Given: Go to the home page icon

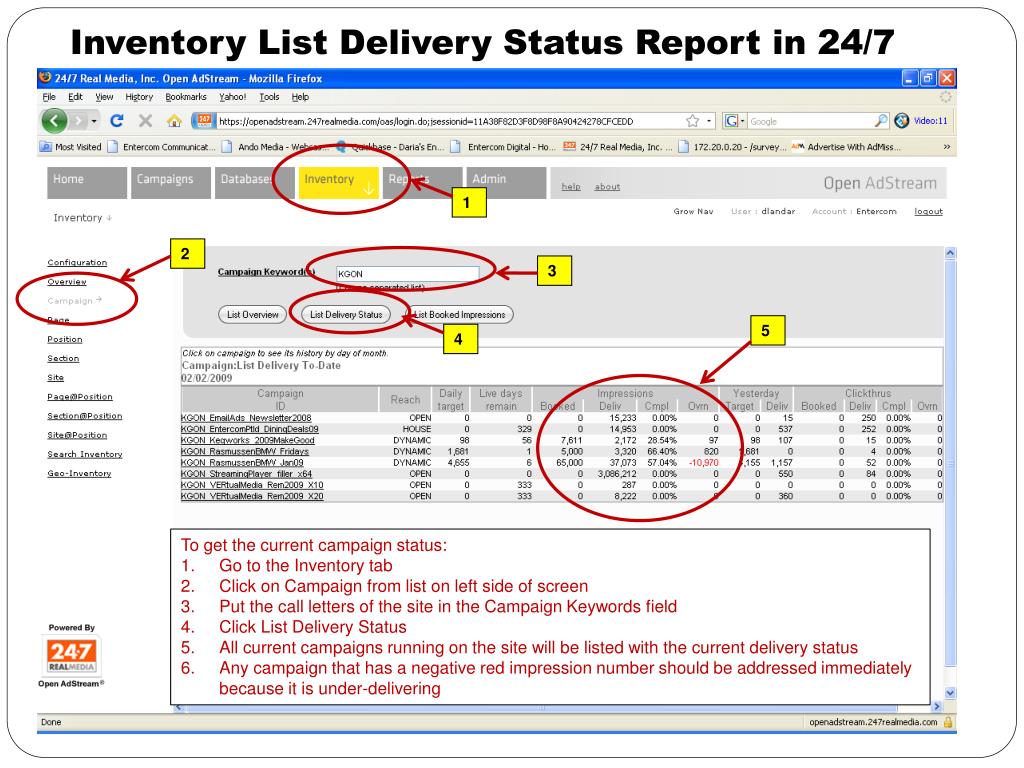Looking at the screenshot, I should click(174, 121).
